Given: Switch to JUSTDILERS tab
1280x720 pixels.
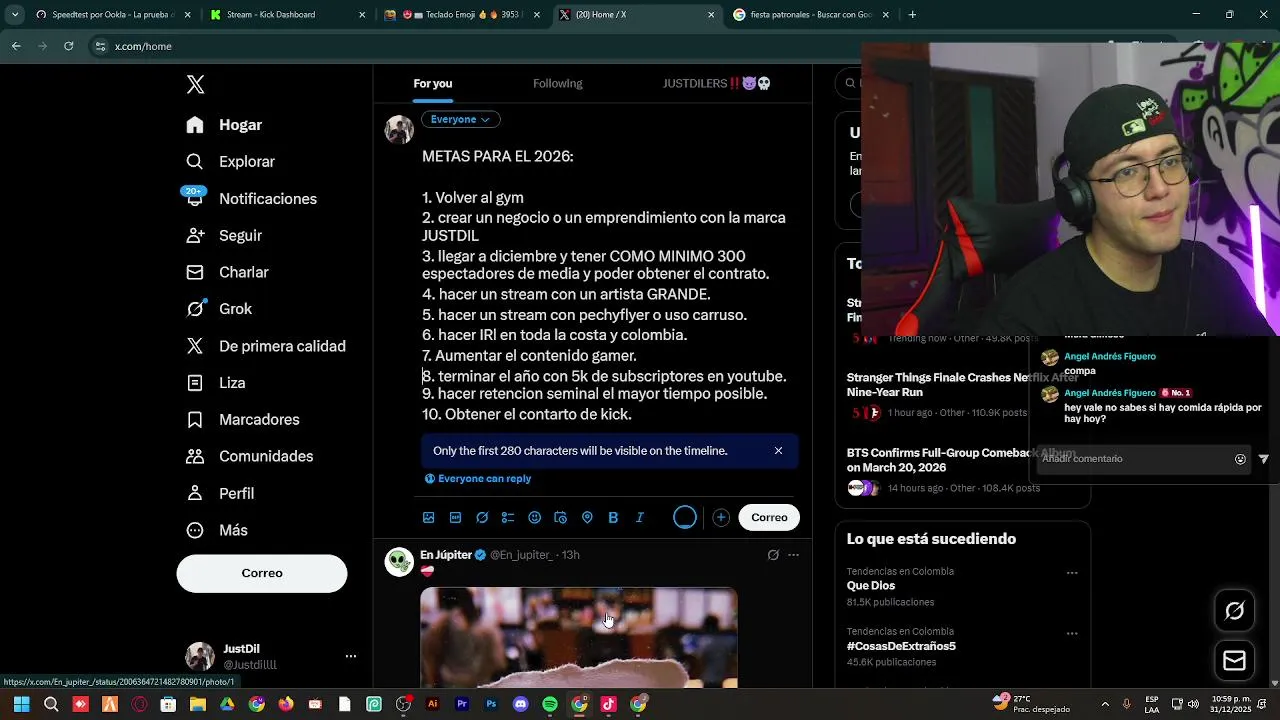Looking at the screenshot, I should click(717, 84).
